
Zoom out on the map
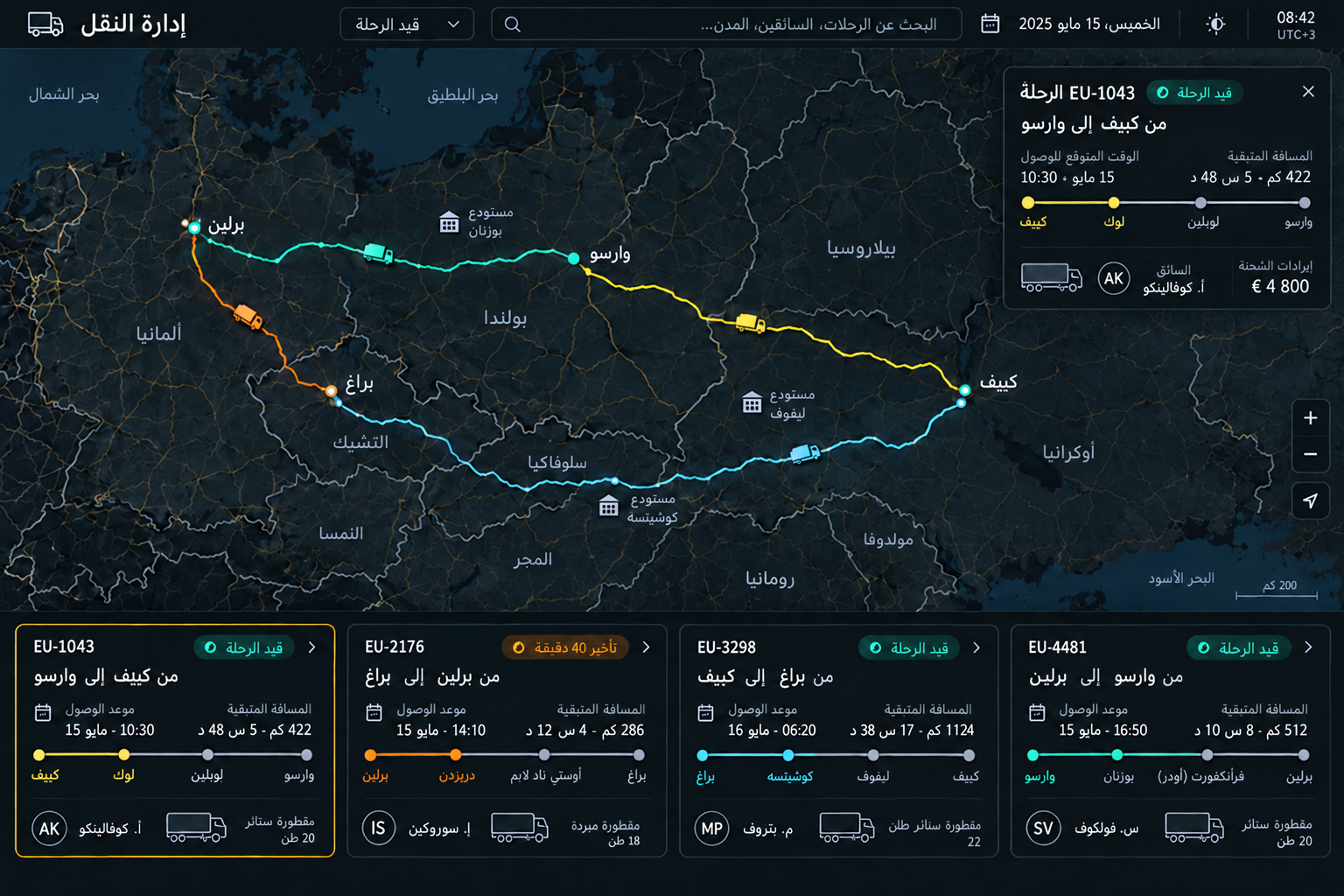pos(1310,454)
